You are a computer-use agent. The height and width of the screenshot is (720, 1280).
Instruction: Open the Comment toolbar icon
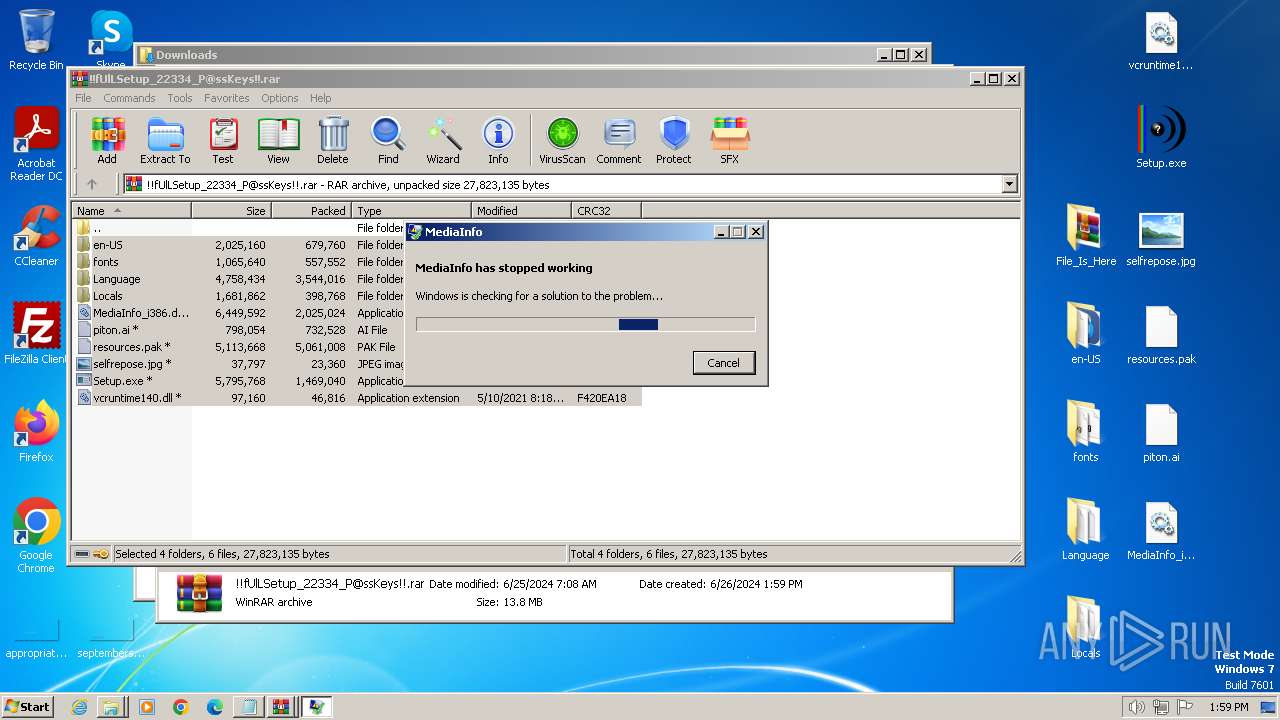pyautogui.click(x=619, y=140)
